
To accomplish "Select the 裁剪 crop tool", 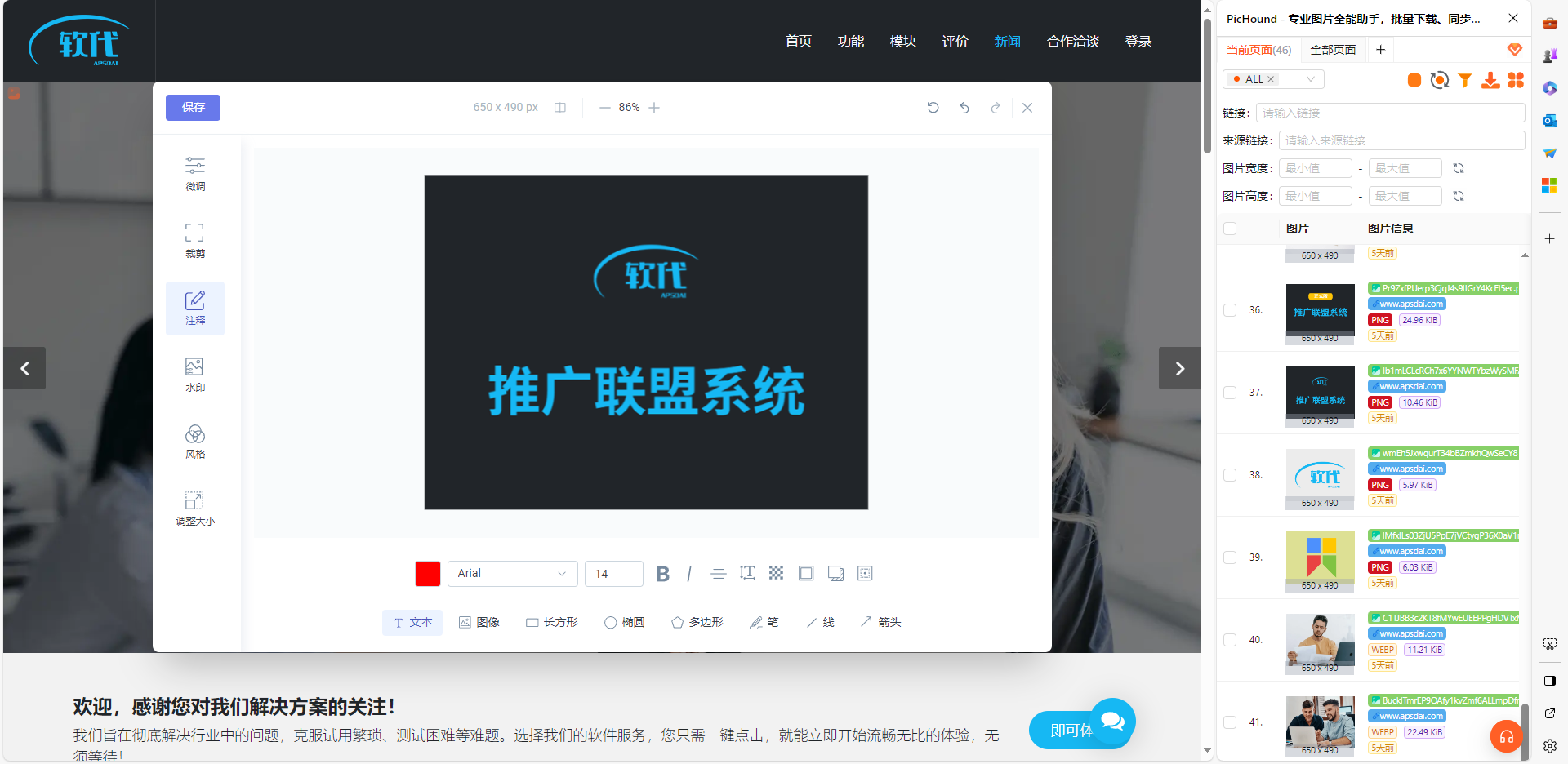I will tap(194, 241).
